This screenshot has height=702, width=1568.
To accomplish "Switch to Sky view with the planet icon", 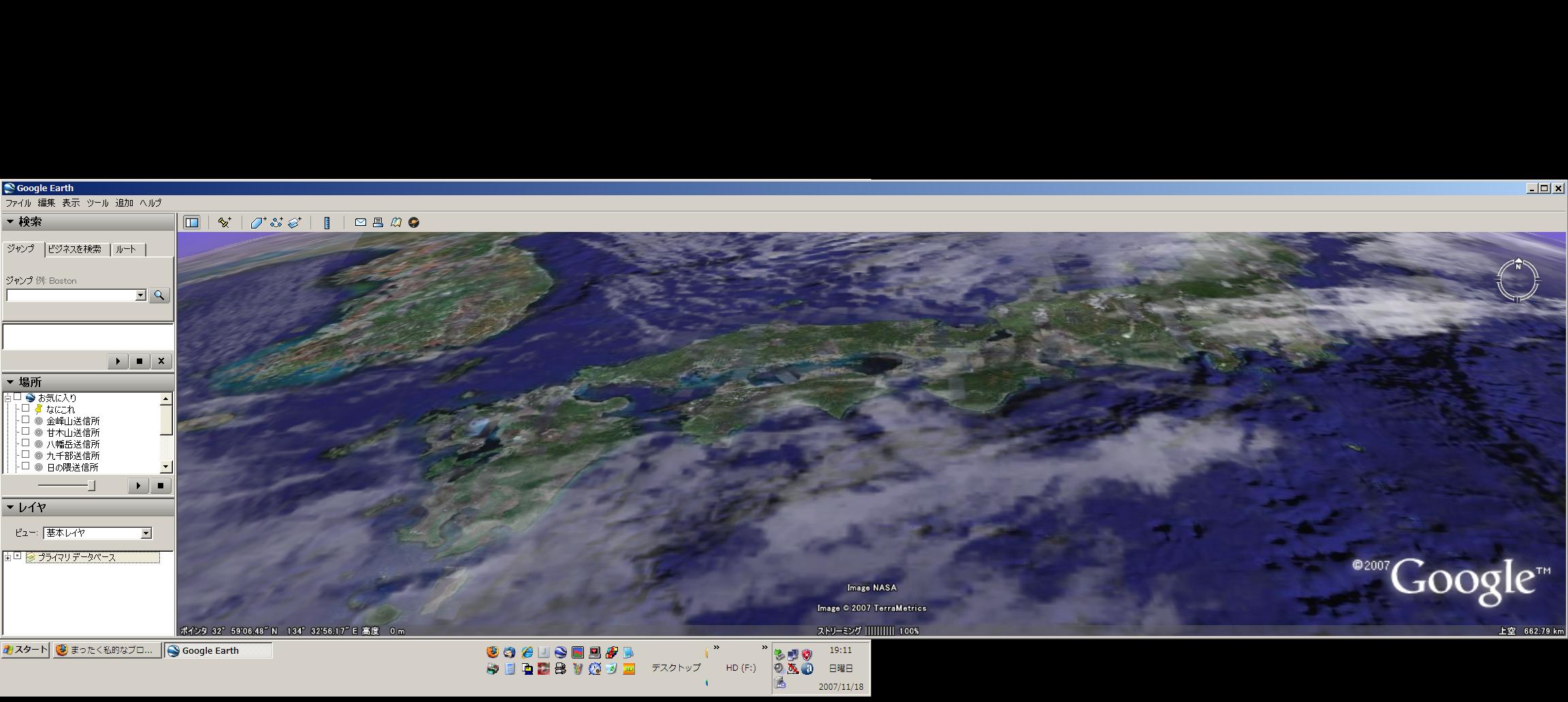I will pyautogui.click(x=414, y=222).
